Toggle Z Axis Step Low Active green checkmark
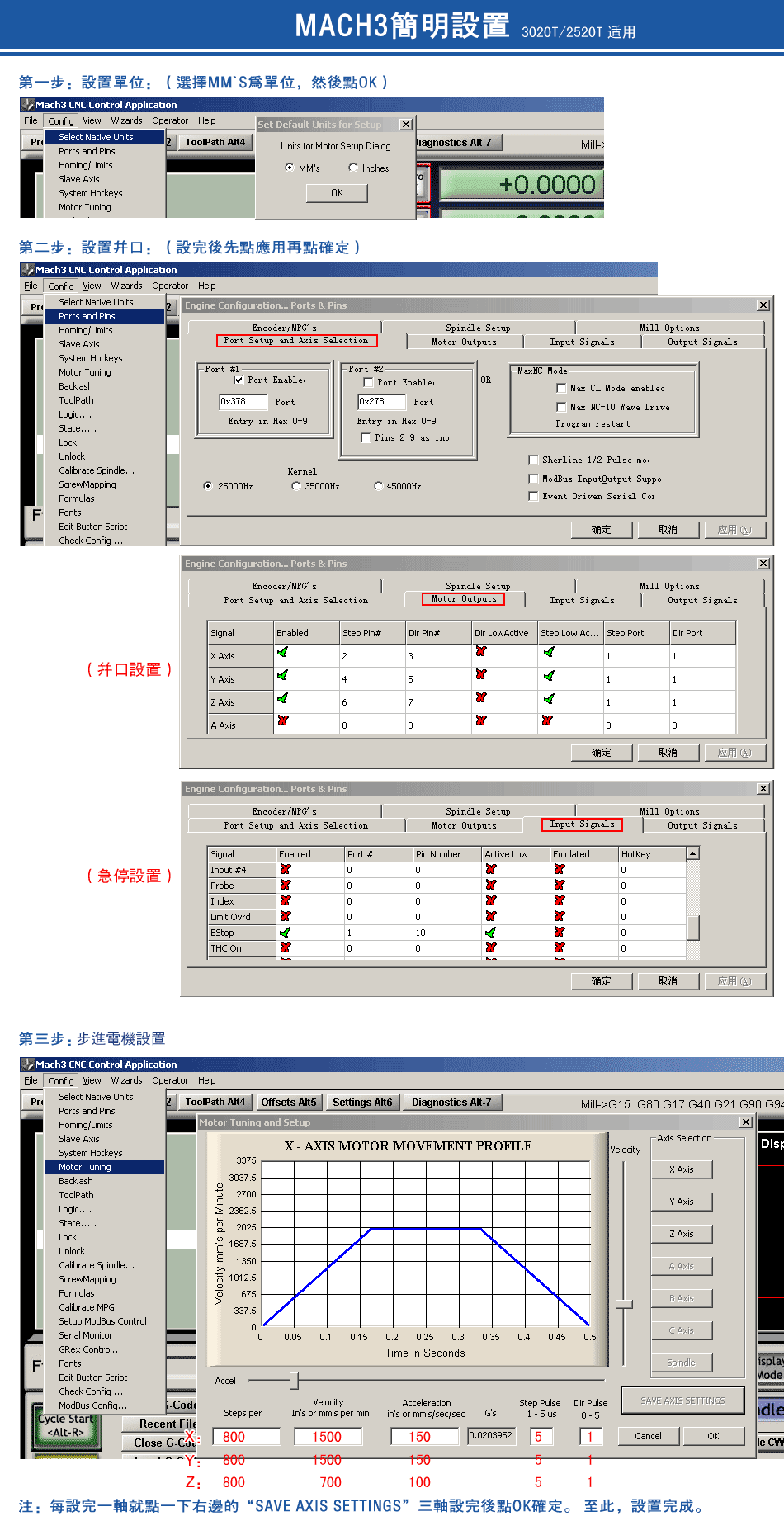Image resolution: width=784 pixels, height=1521 pixels. coord(549,699)
